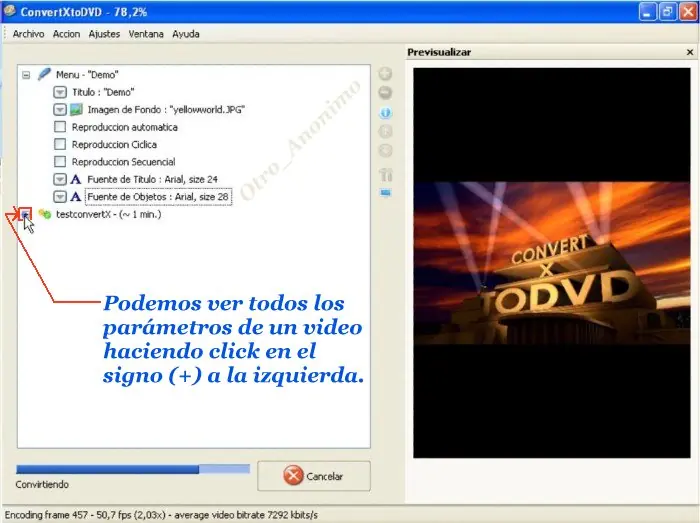Screen dimensions: 700x523
Task: Click the remove (minus) button in the side toolbar
Action: 385,93
